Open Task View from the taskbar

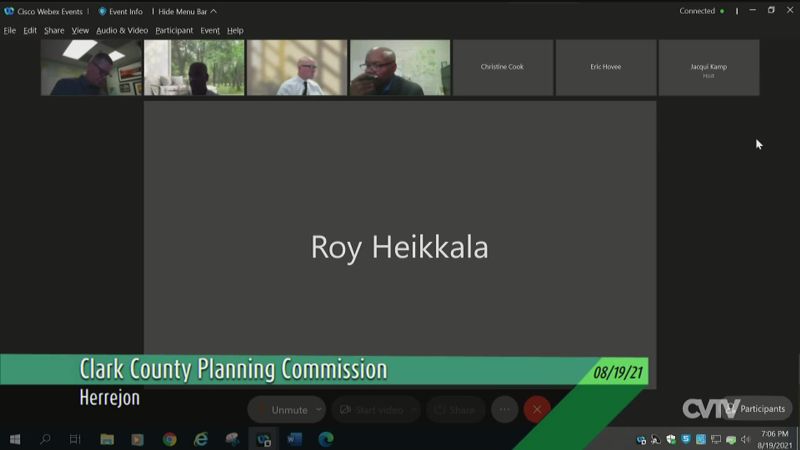pyautogui.click(x=75, y=439)
